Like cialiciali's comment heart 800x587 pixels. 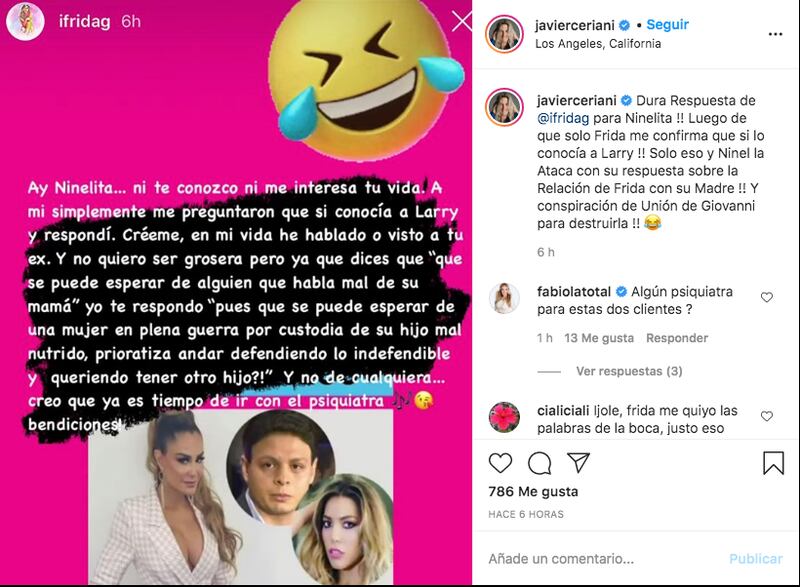point(766,416)
